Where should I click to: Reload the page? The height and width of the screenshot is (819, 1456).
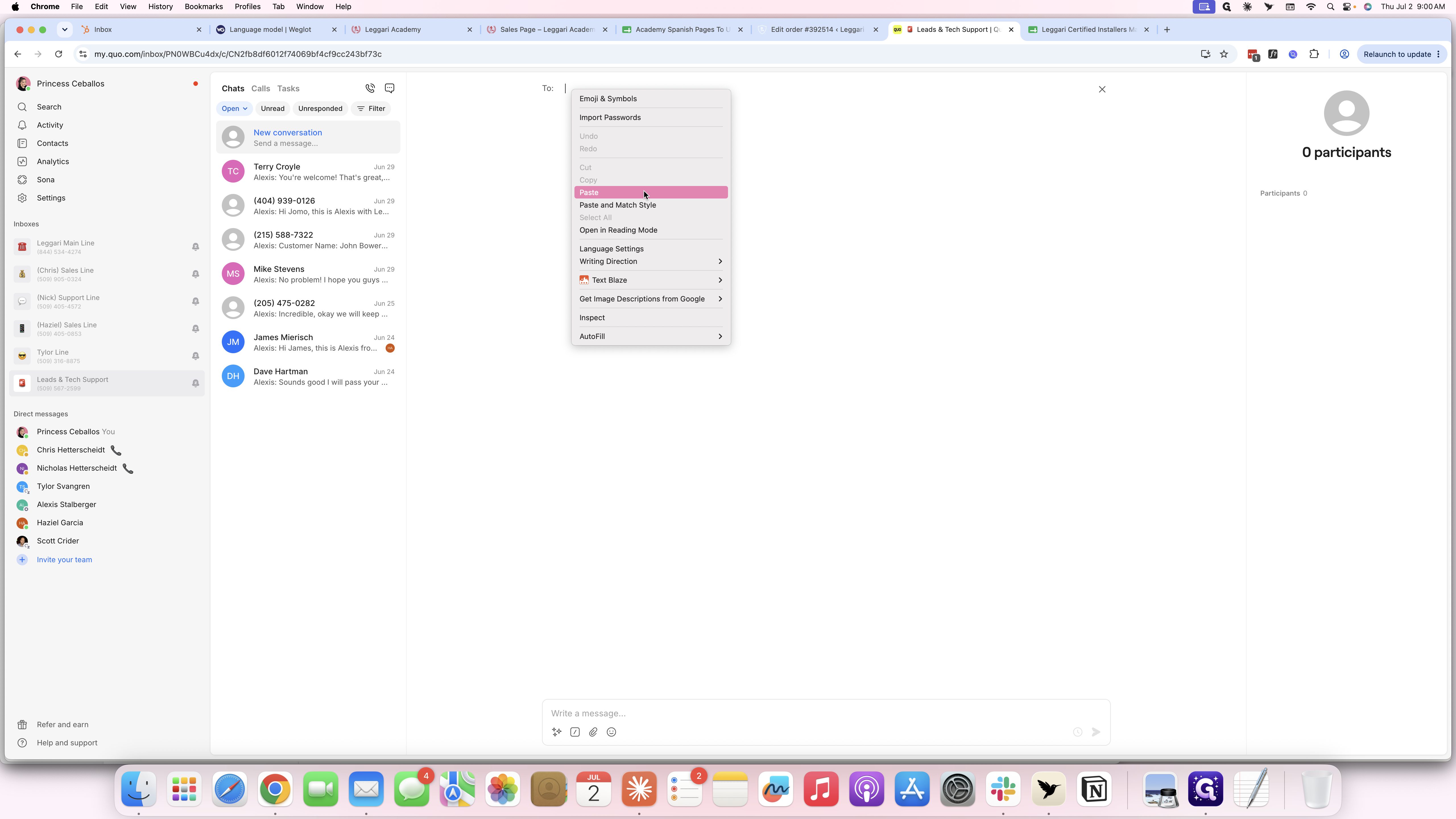[58, 54]
